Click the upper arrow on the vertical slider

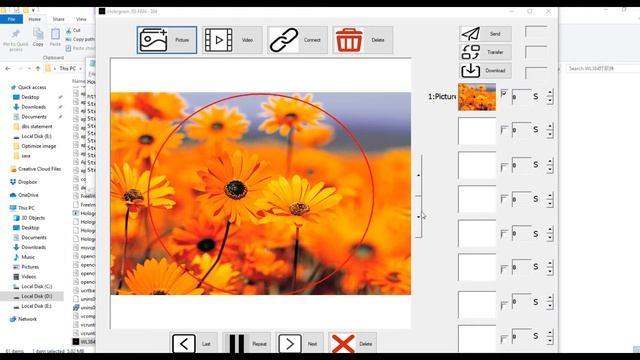click(x=418, y=176)
